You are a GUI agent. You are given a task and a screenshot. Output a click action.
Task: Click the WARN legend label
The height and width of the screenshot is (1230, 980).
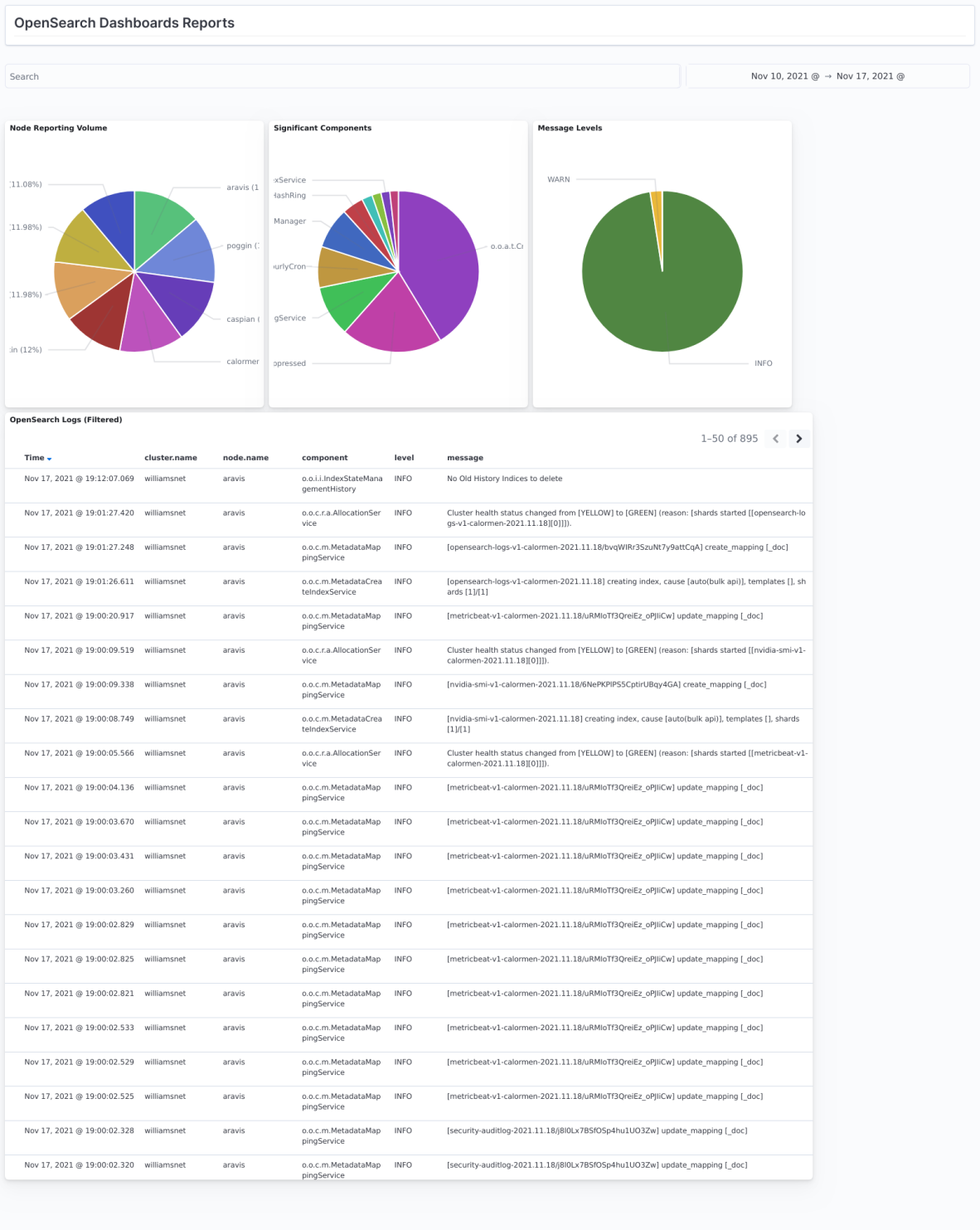pyautogui.click(x=559, y=179)
